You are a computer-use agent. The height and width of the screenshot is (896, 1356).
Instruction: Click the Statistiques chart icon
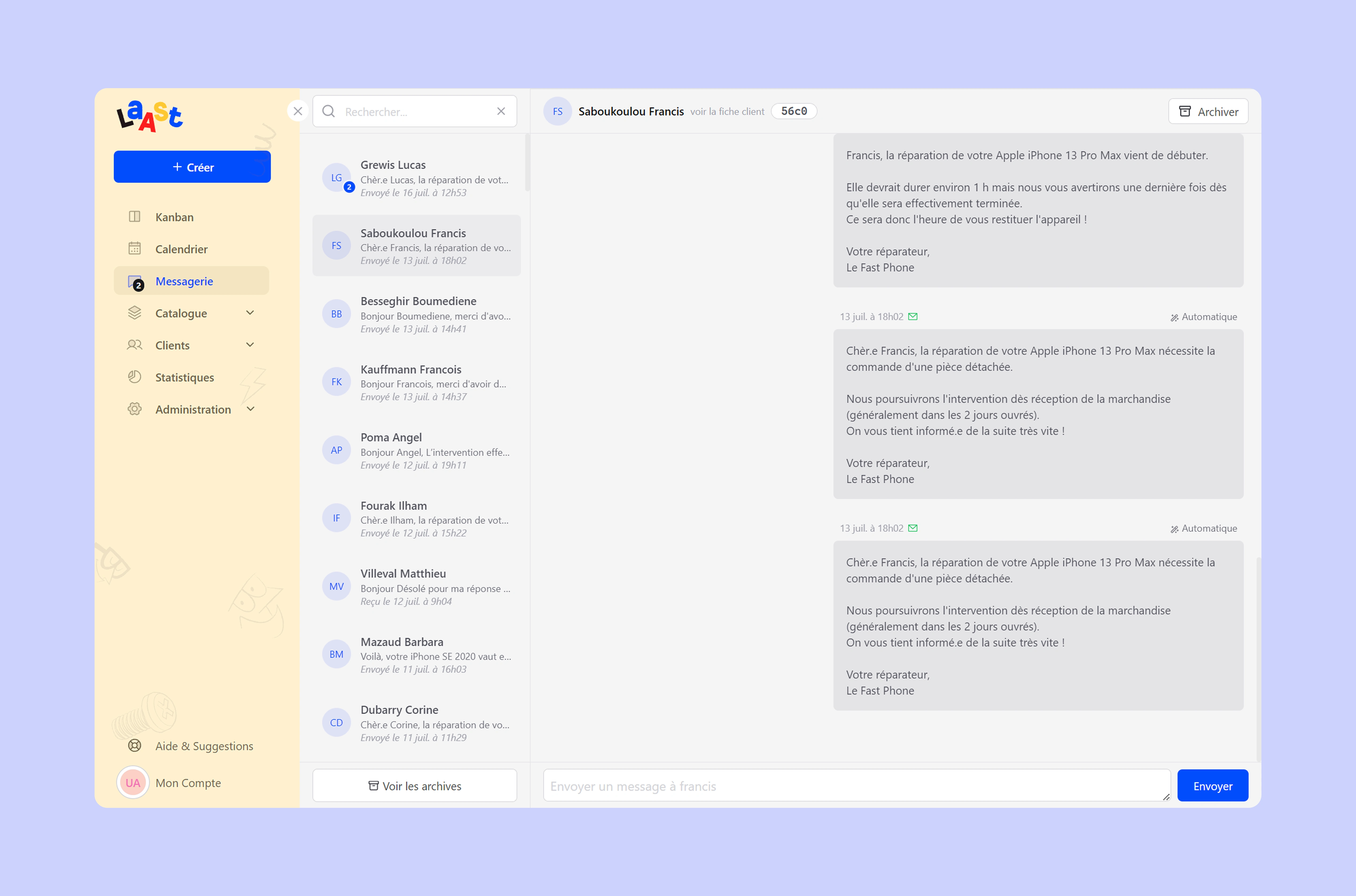tap(134, 377)
